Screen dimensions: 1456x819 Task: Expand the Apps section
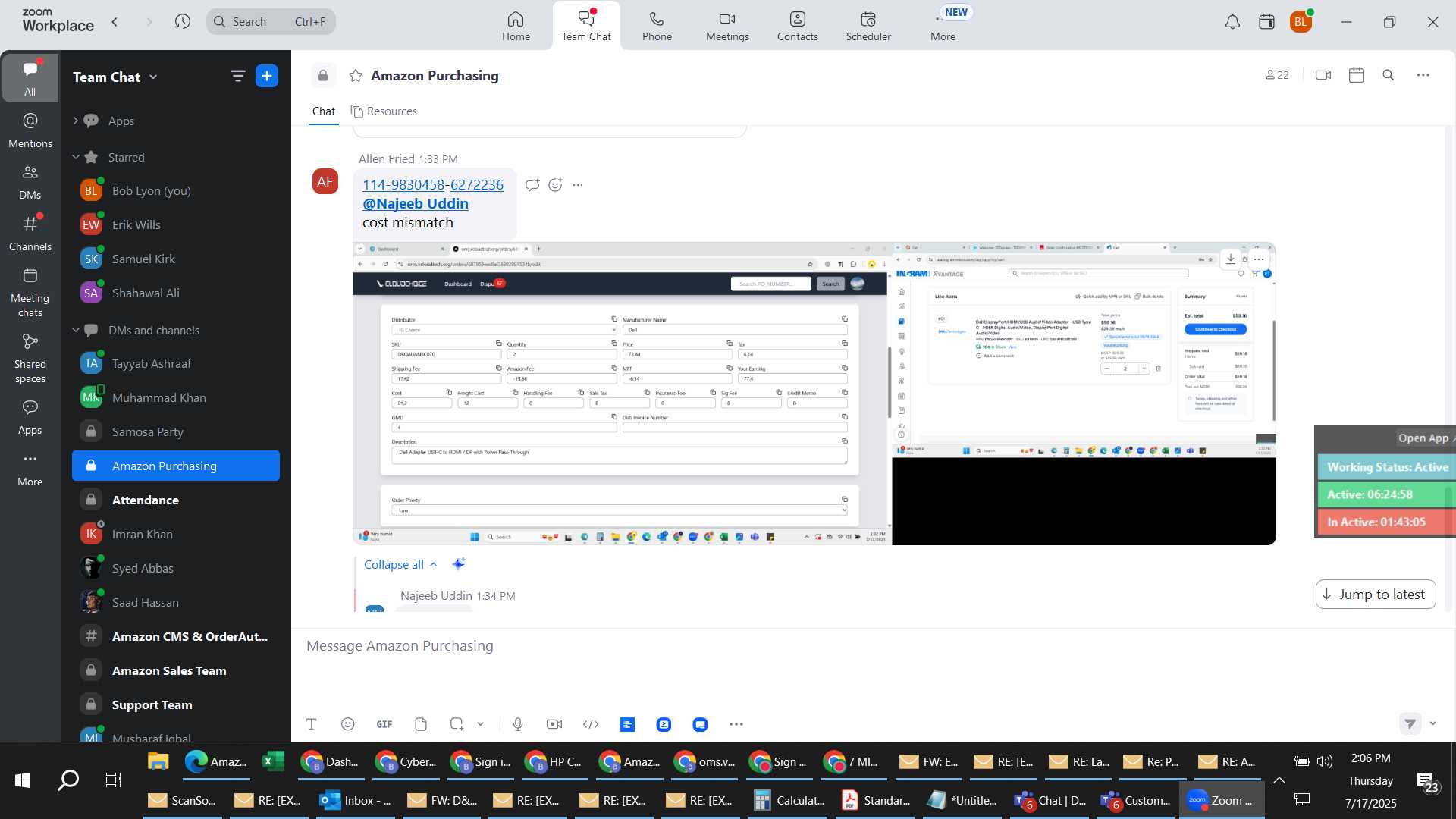75,121
